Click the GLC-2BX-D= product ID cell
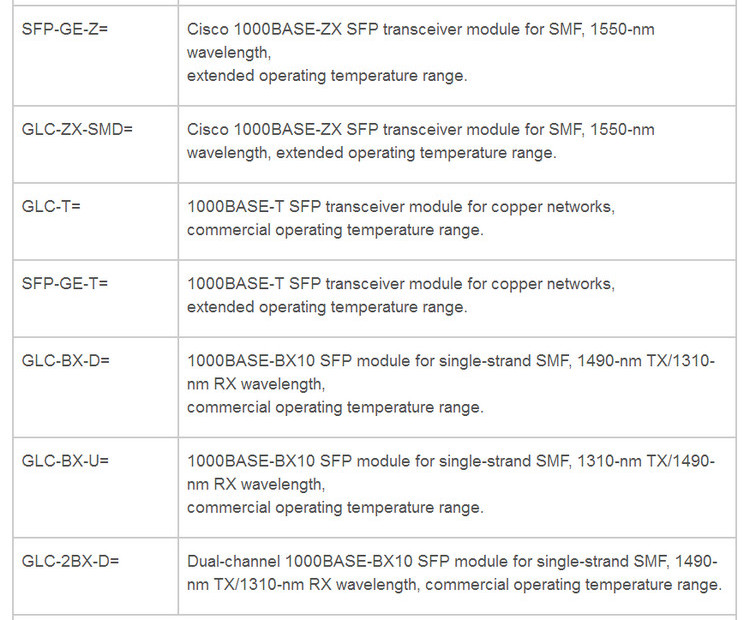750x620 pixels. click(70, 561)
